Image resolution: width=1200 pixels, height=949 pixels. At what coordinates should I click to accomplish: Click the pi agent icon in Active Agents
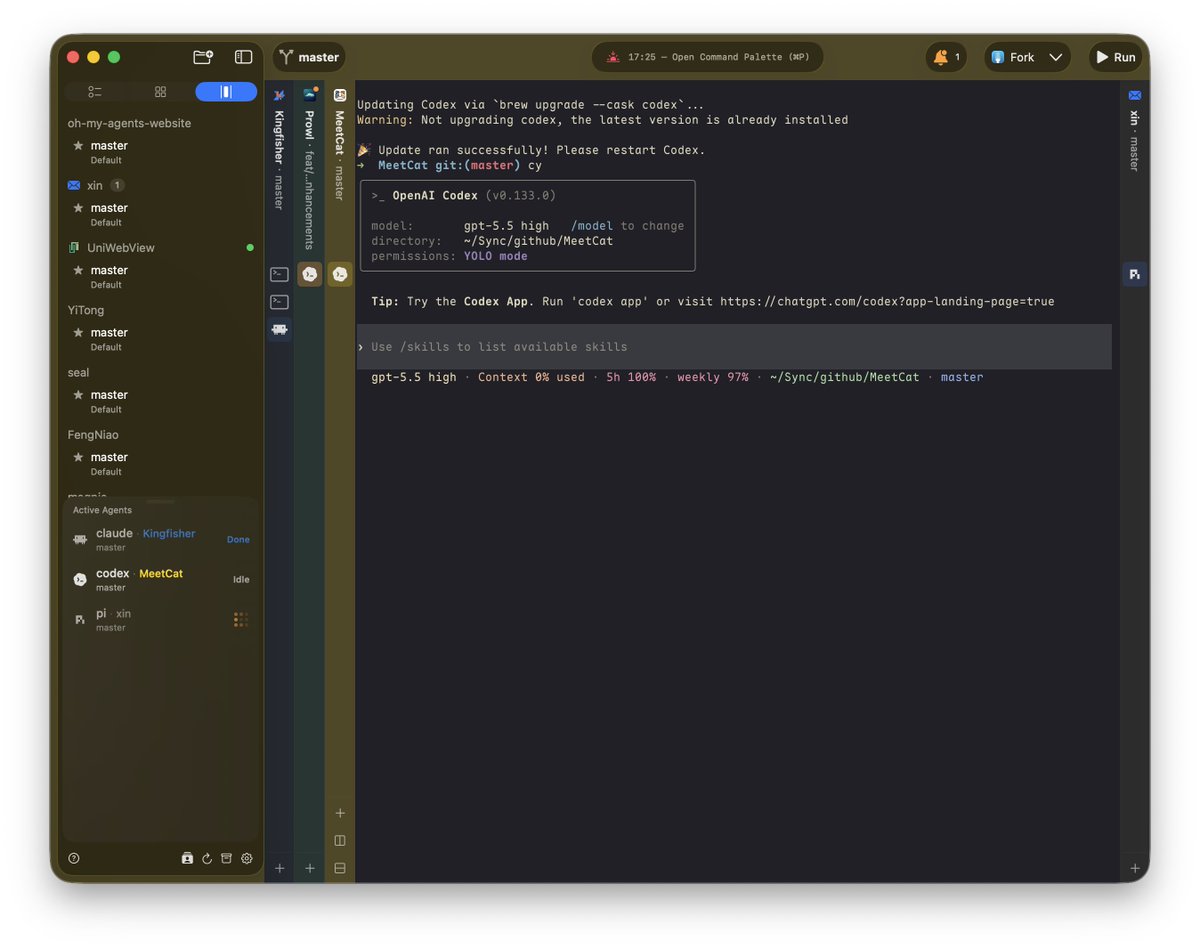80,620
